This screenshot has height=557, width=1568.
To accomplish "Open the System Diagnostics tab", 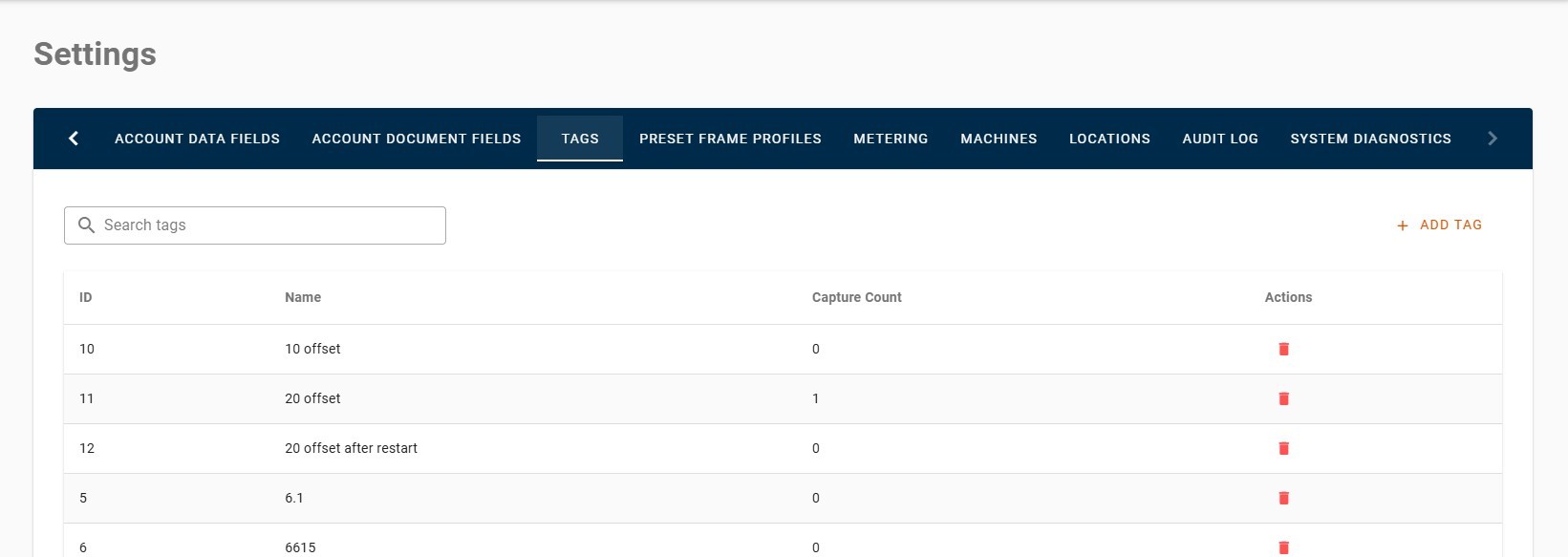I will 1370,139.
